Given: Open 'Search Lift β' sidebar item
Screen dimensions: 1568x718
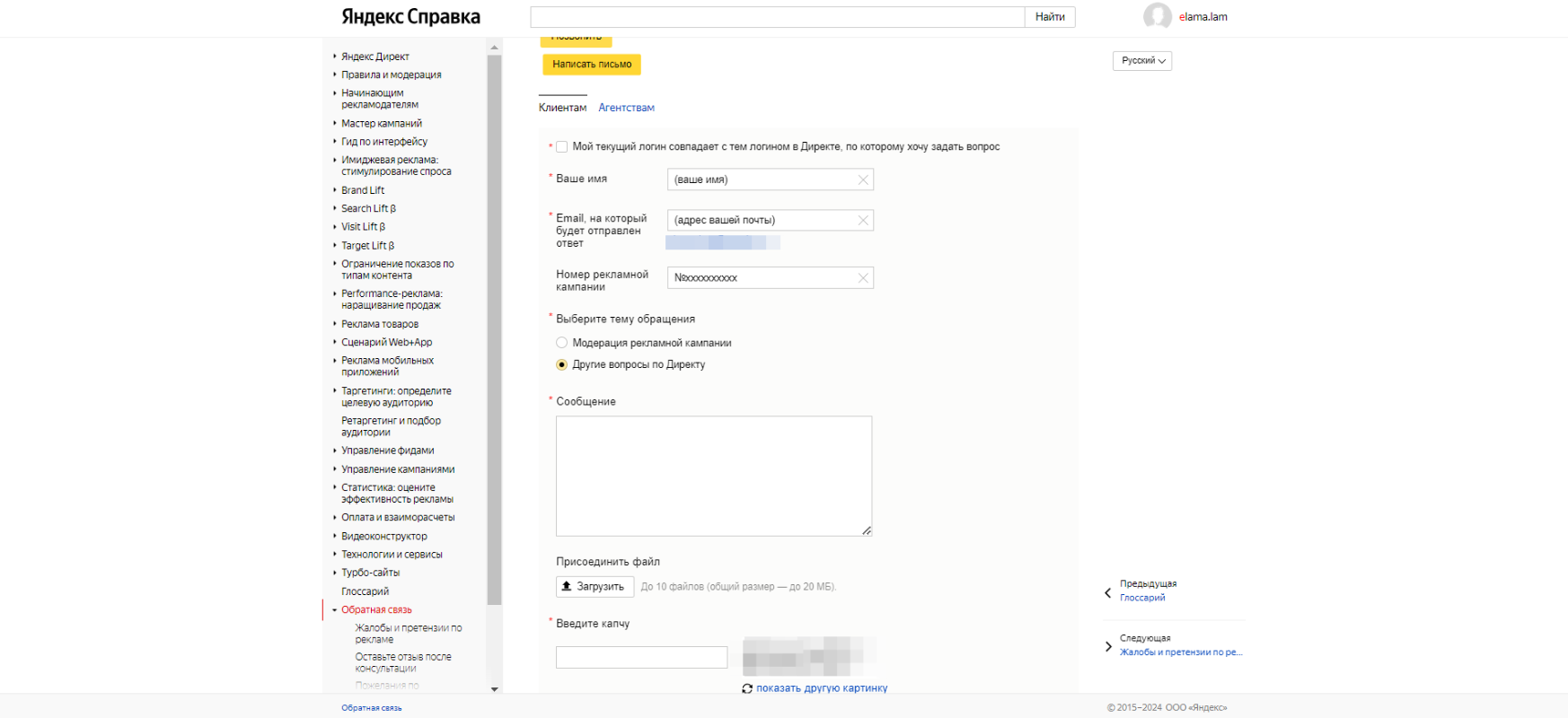Looking at the screenshot, I should click(x=368, y=208).
